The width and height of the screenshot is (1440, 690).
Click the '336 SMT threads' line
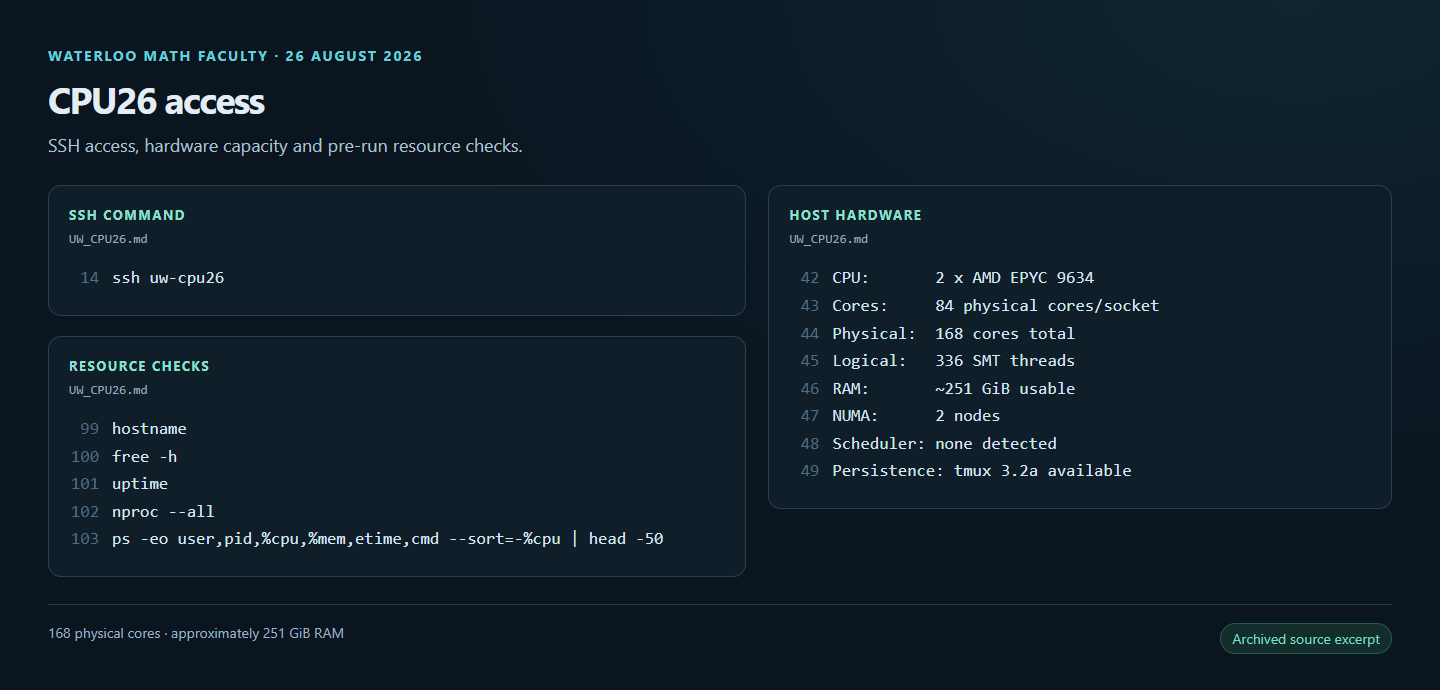point(953,360)
